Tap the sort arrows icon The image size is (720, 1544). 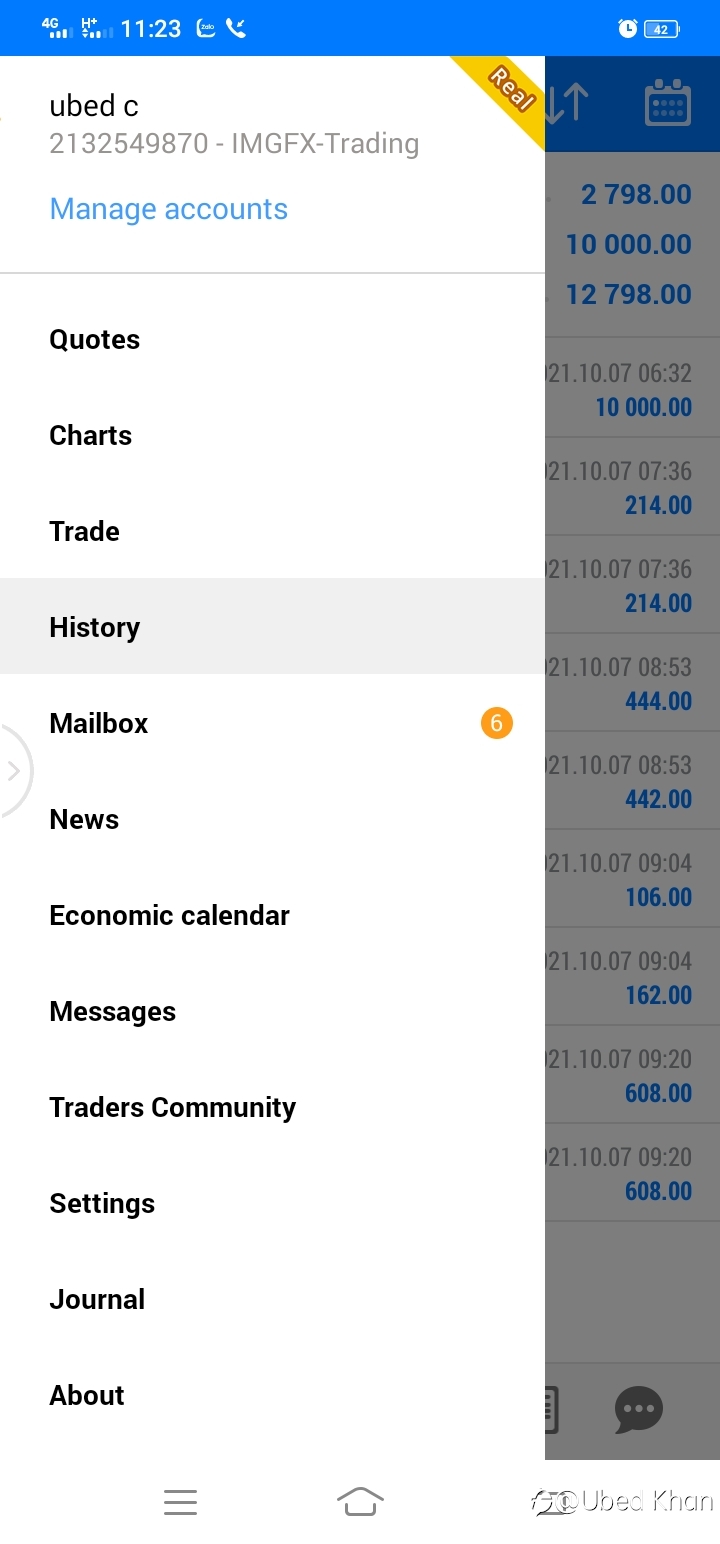(567, 103)
